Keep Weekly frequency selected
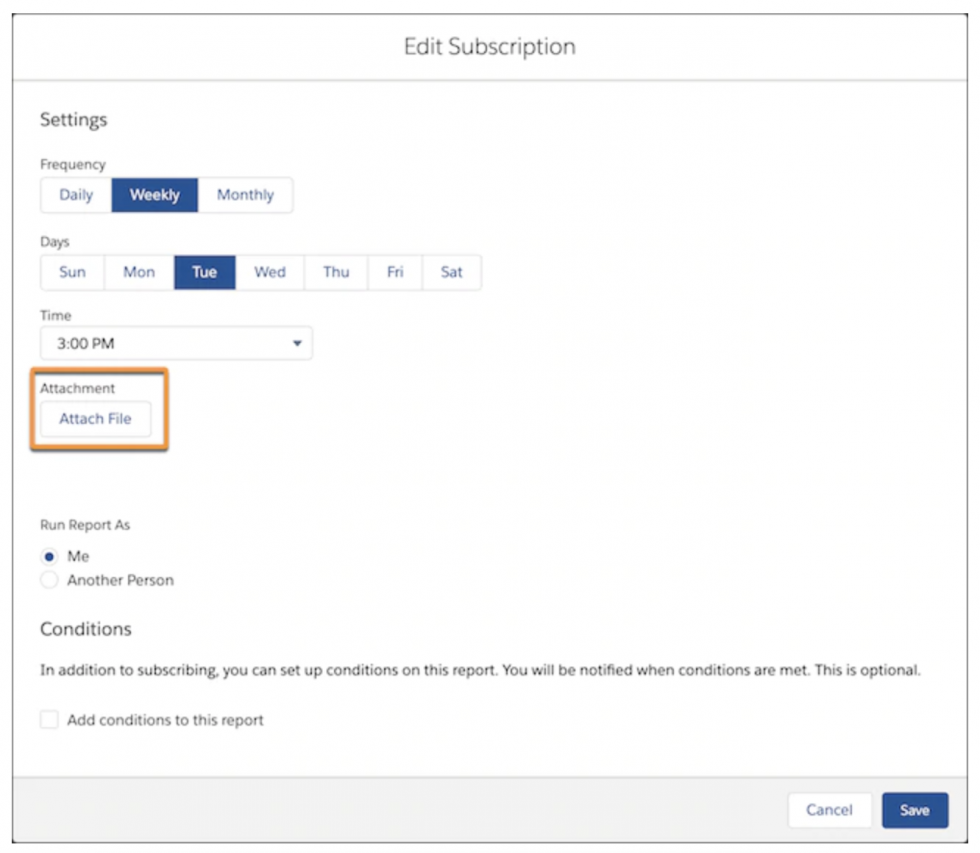Screen dimensions: 980x853 point(154,195)
